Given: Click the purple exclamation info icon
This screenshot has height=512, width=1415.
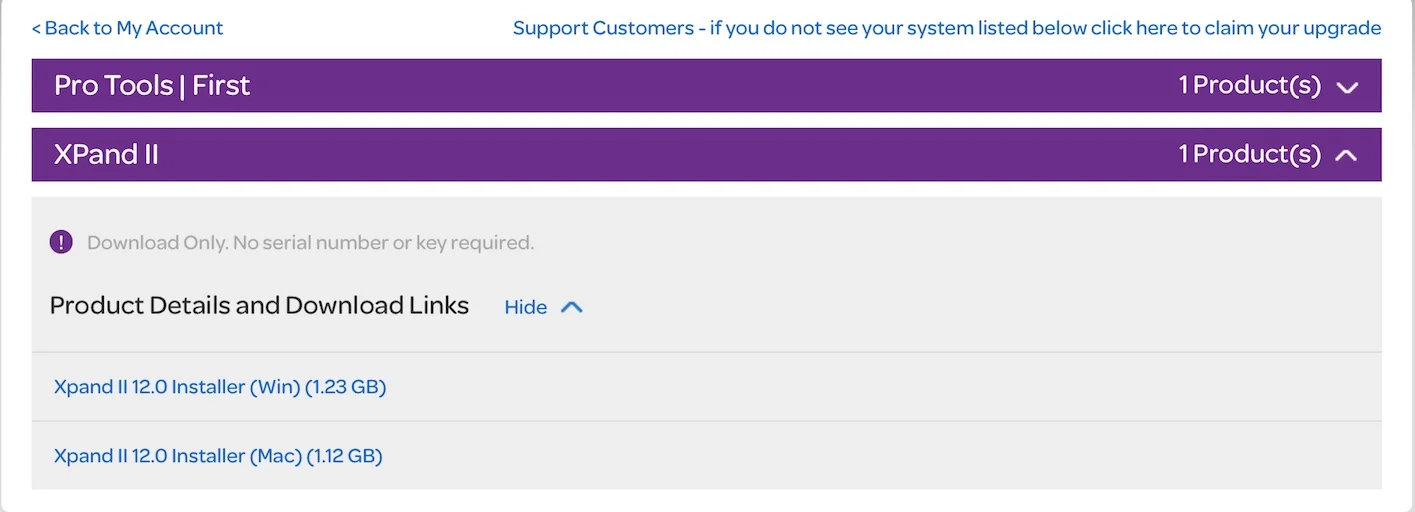Looking at the screenshot, I should pos(61,242).
